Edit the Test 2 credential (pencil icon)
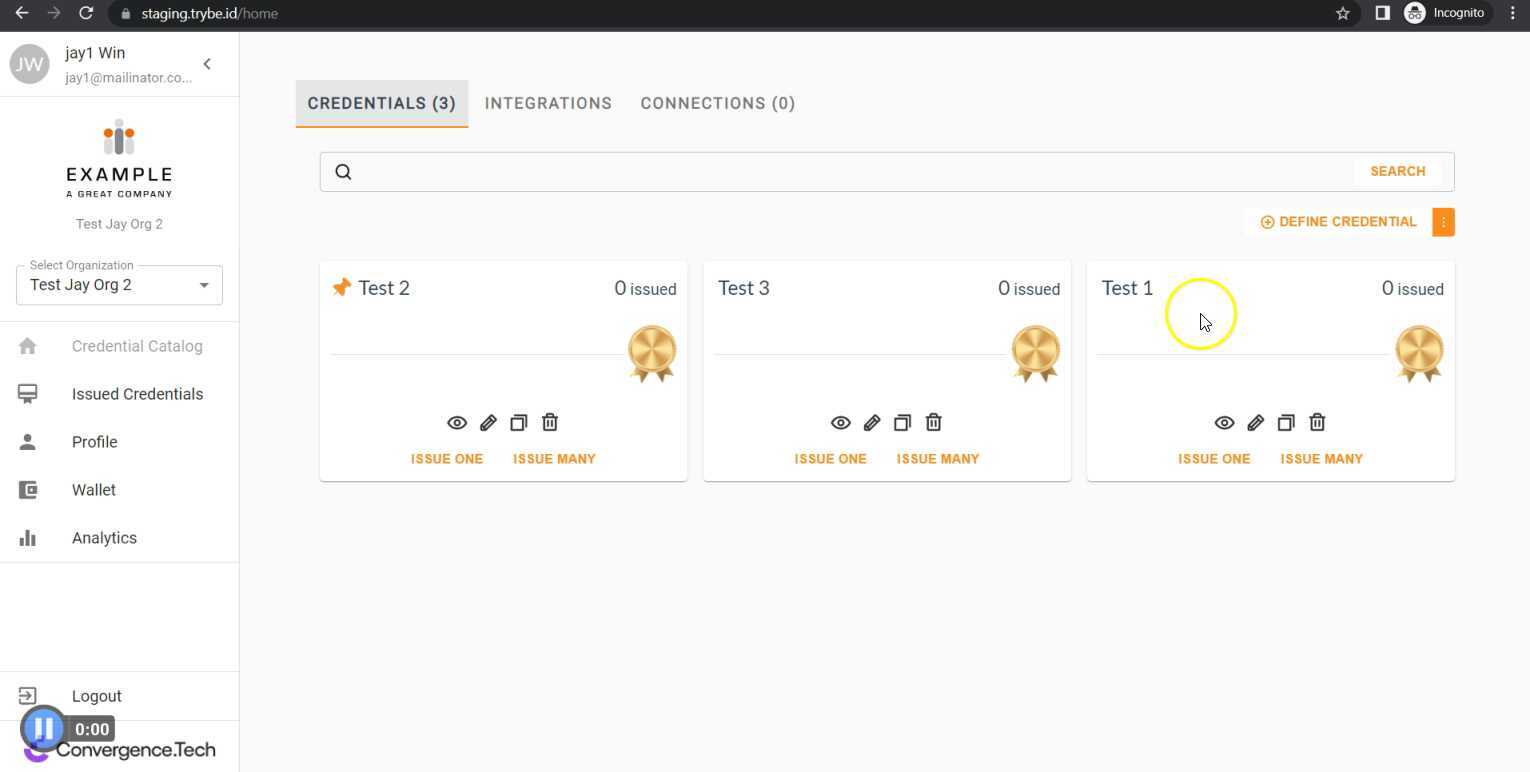 (x=488, y=423)
